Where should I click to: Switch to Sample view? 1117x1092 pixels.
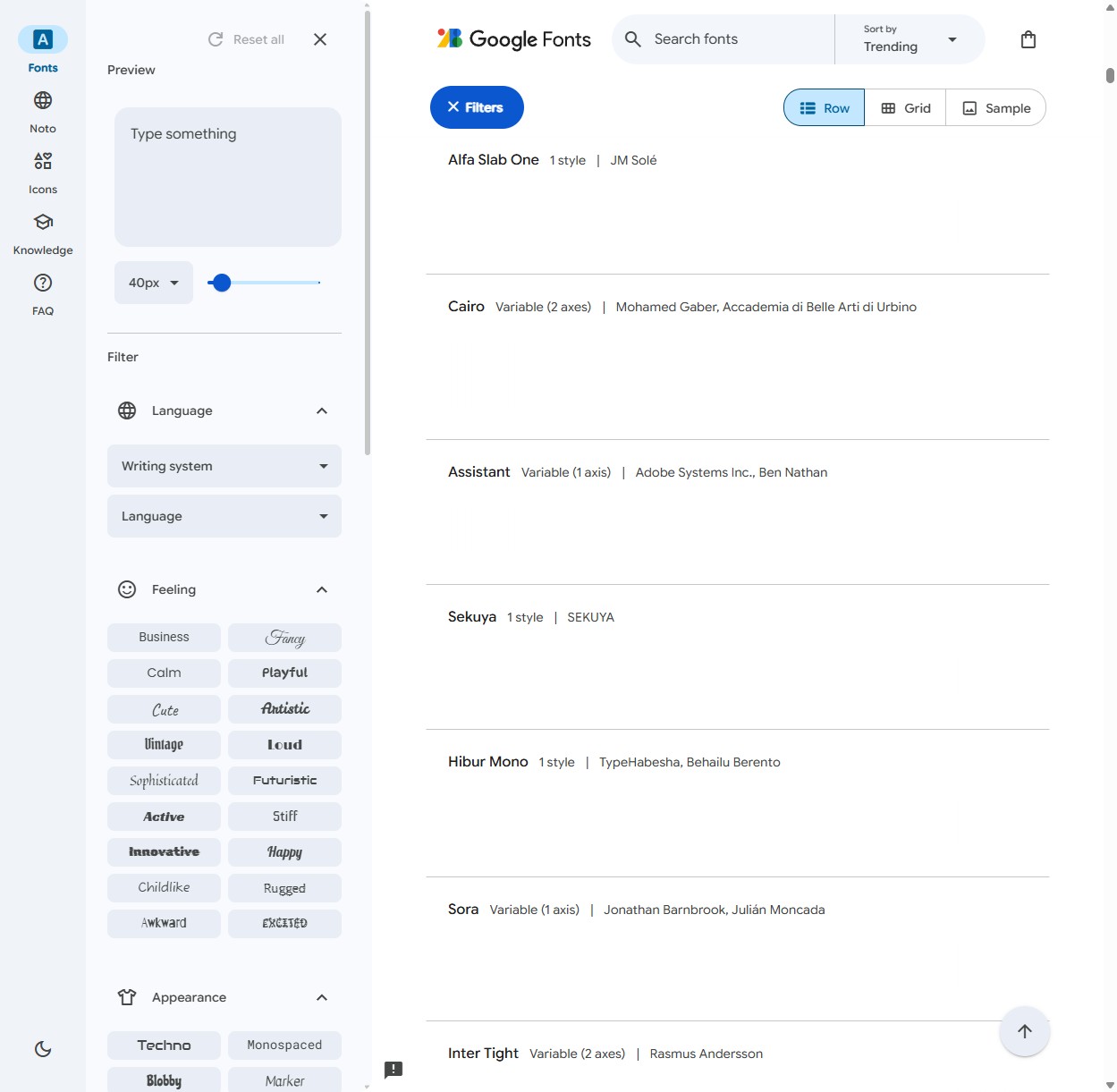[995, 108]
